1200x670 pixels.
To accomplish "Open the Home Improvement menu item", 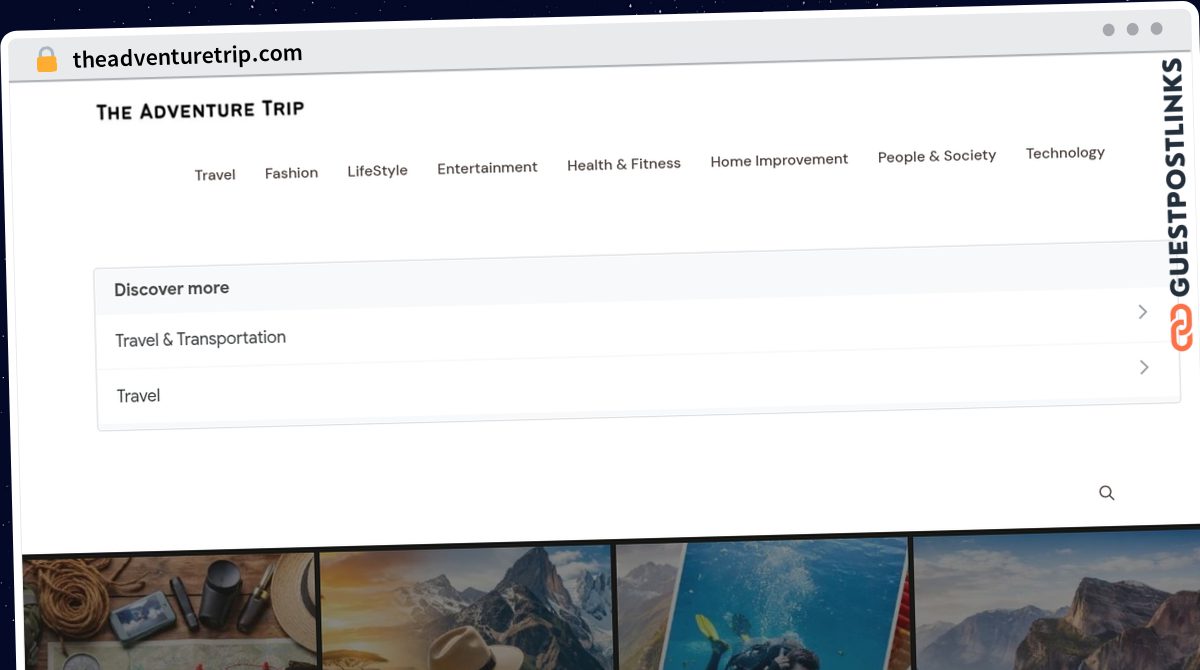I will (x=779, y=160).
